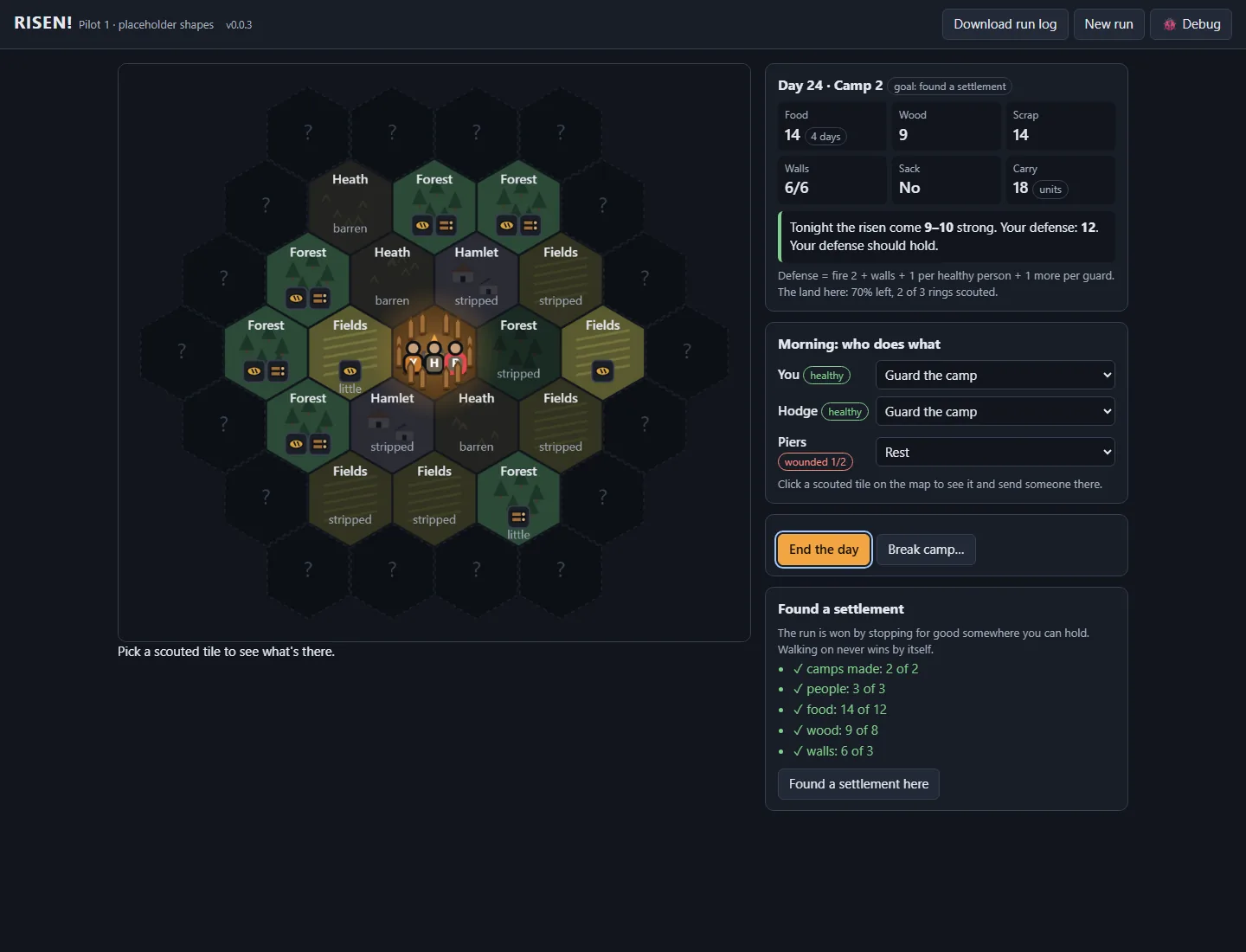Click the '4 days' food badge
This screenshot has width=1246, height=952.
point(825,137)
